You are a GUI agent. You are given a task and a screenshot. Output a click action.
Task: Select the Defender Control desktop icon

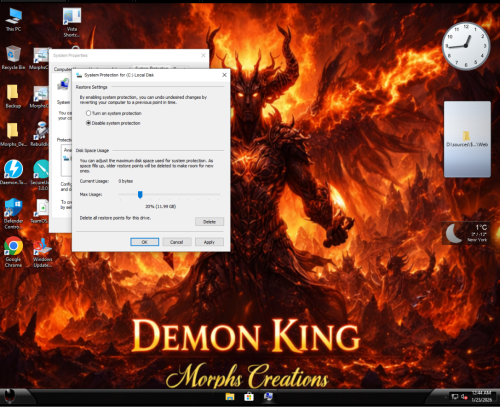click(13, 213)
